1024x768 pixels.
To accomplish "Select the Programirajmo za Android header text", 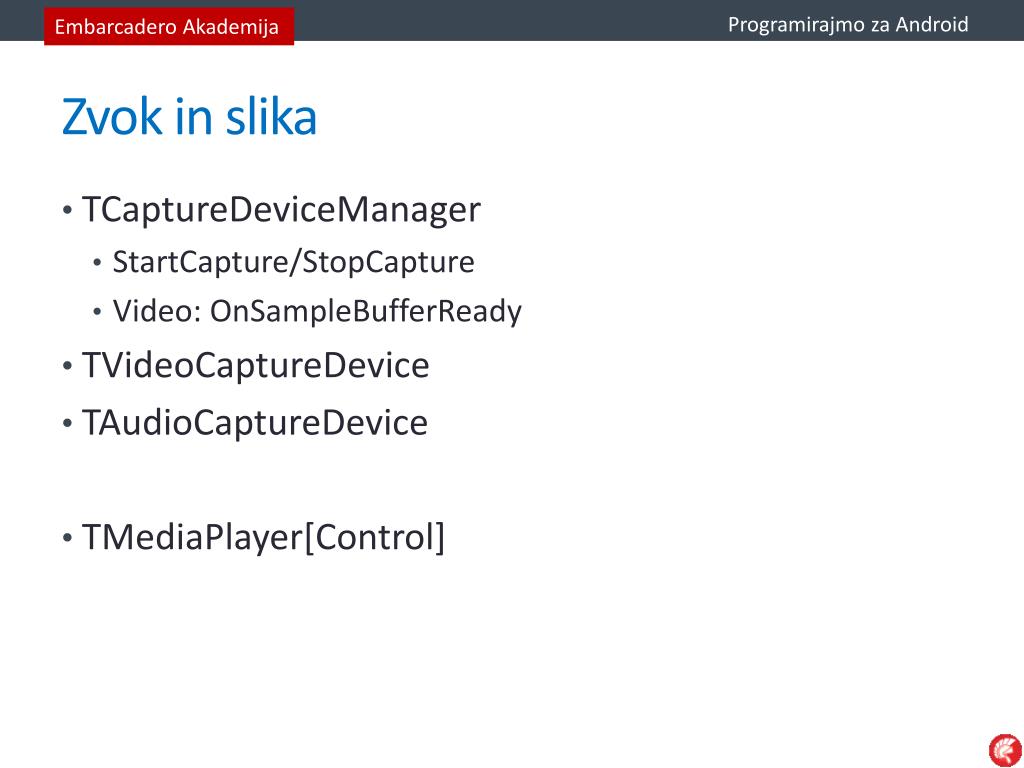I will point(848,25).
